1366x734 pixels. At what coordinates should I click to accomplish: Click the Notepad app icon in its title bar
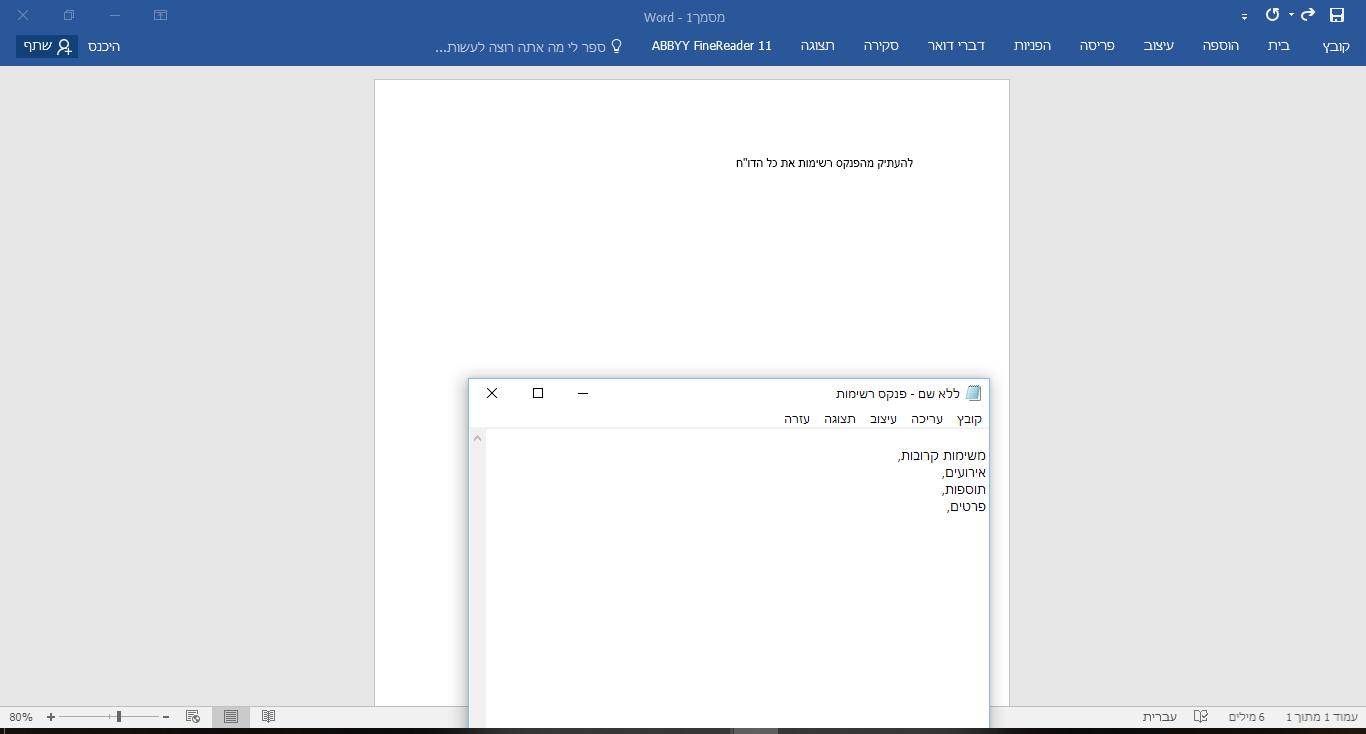(974, 393)
